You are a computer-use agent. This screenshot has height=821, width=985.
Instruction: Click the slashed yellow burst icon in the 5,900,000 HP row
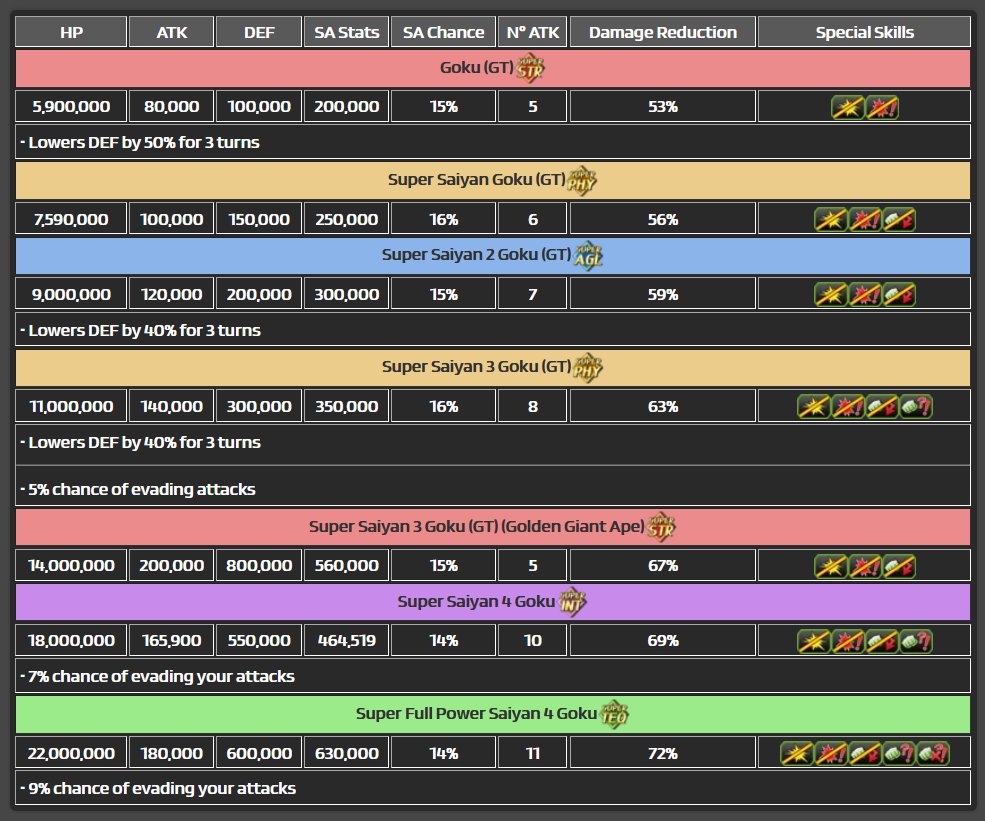coord(847,107)
